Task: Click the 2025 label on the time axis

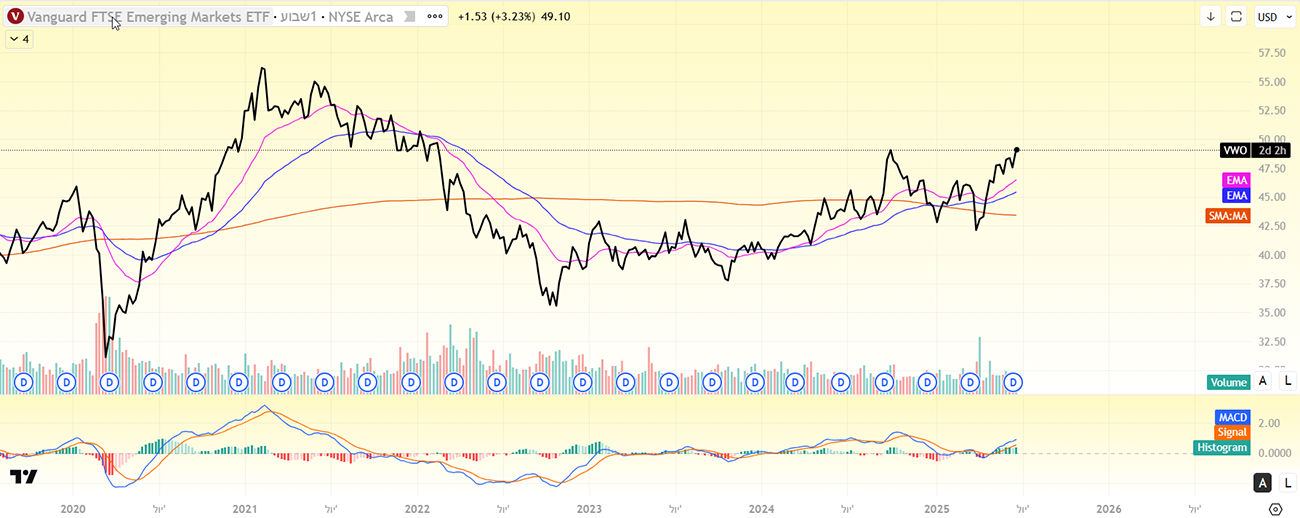Action: point(937,509)
